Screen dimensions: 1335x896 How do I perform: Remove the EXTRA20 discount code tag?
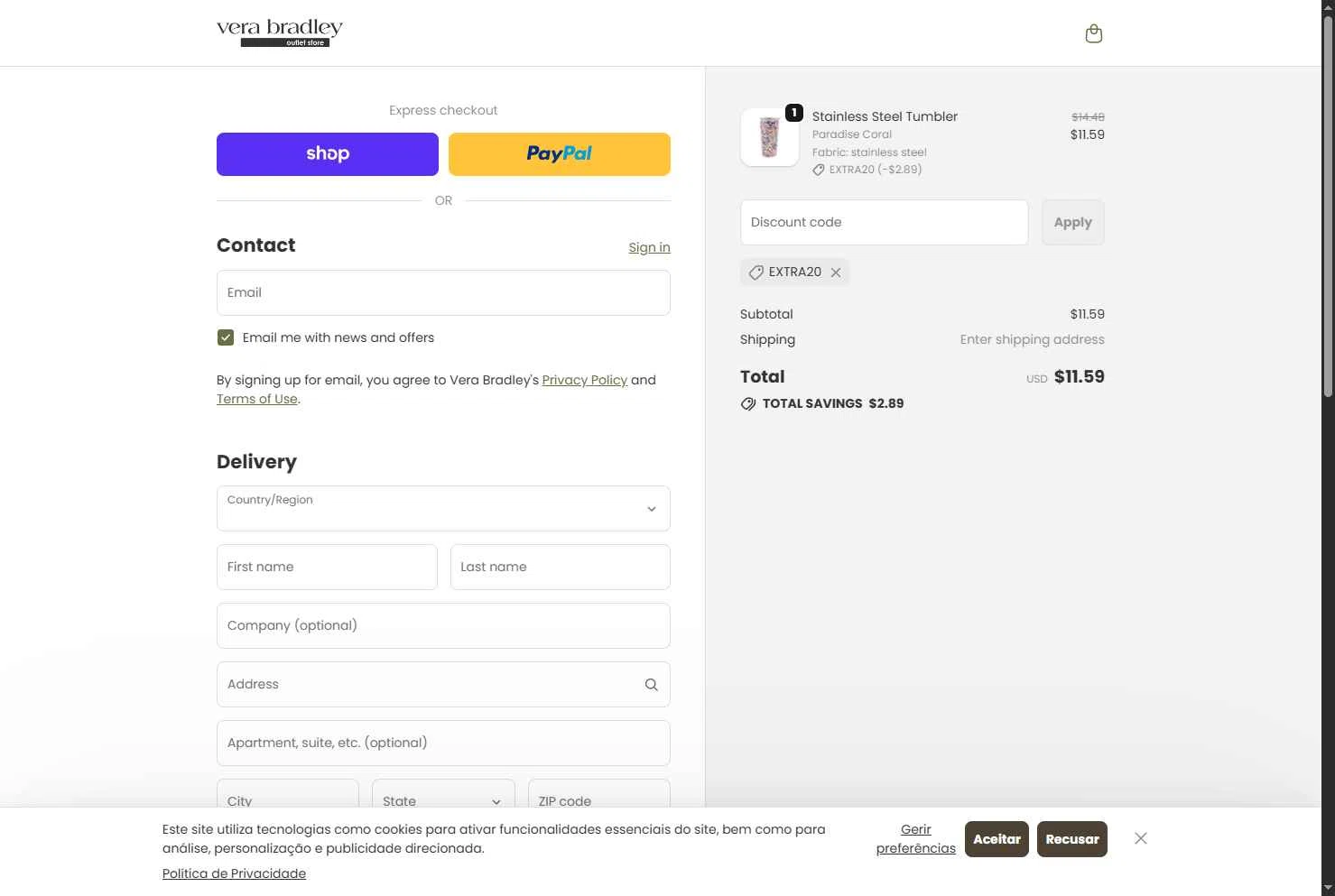(x=836, y=272)
